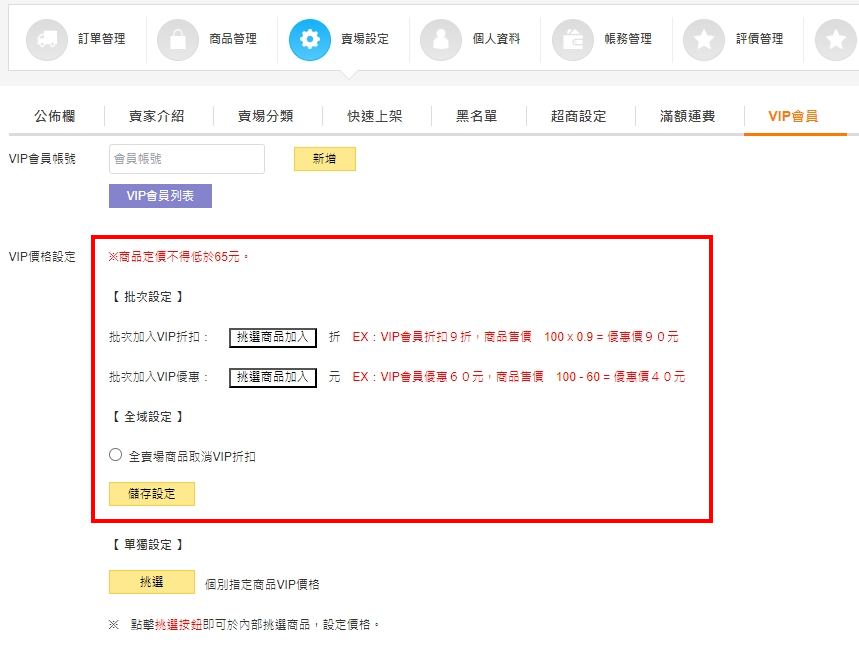The height and width of the screenshot is (646, 859).
Task: Click the 【批次設定】 heading
Action: [x=148, y=297]
